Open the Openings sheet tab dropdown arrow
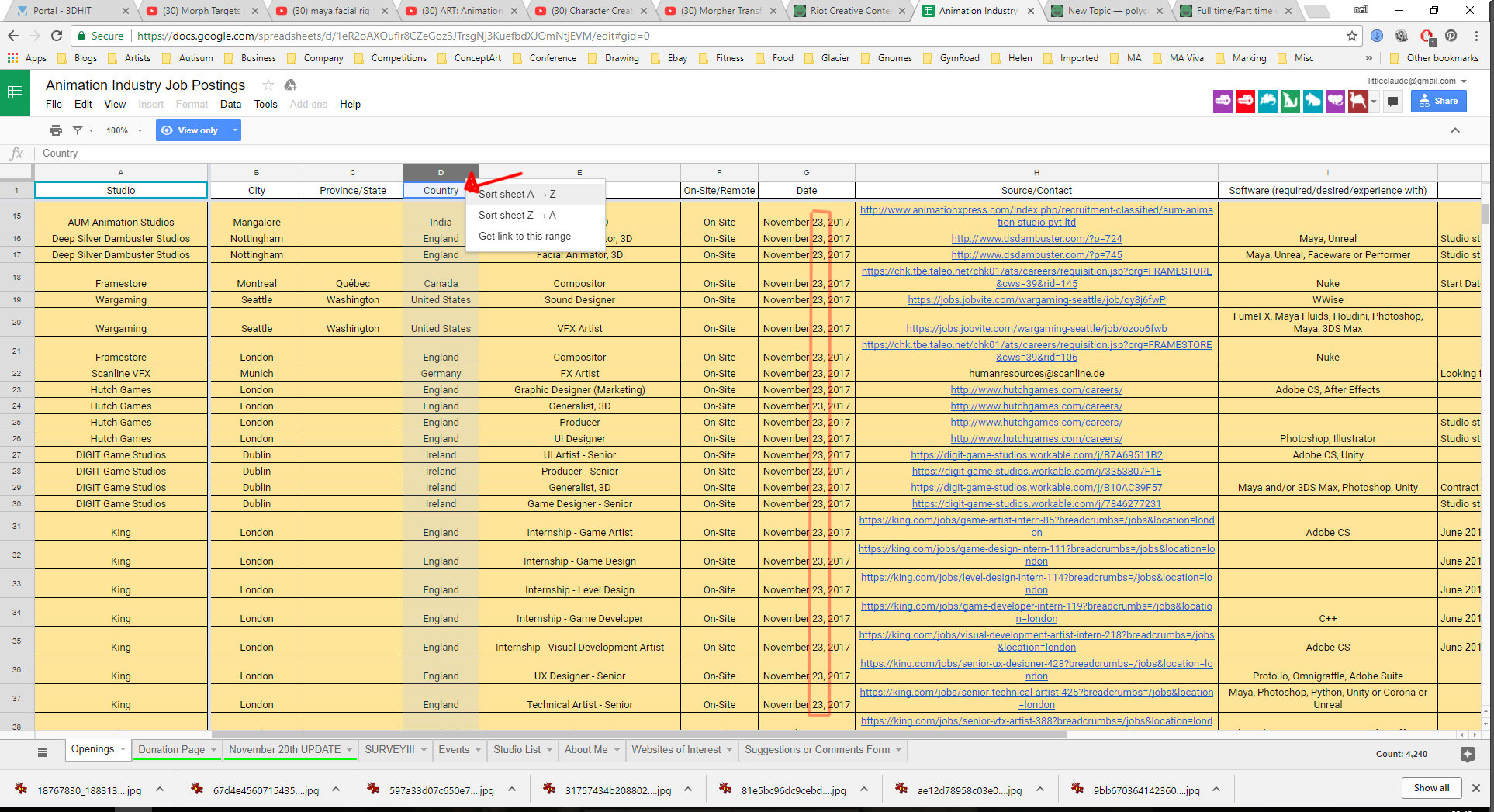 [x=122, y=749]
